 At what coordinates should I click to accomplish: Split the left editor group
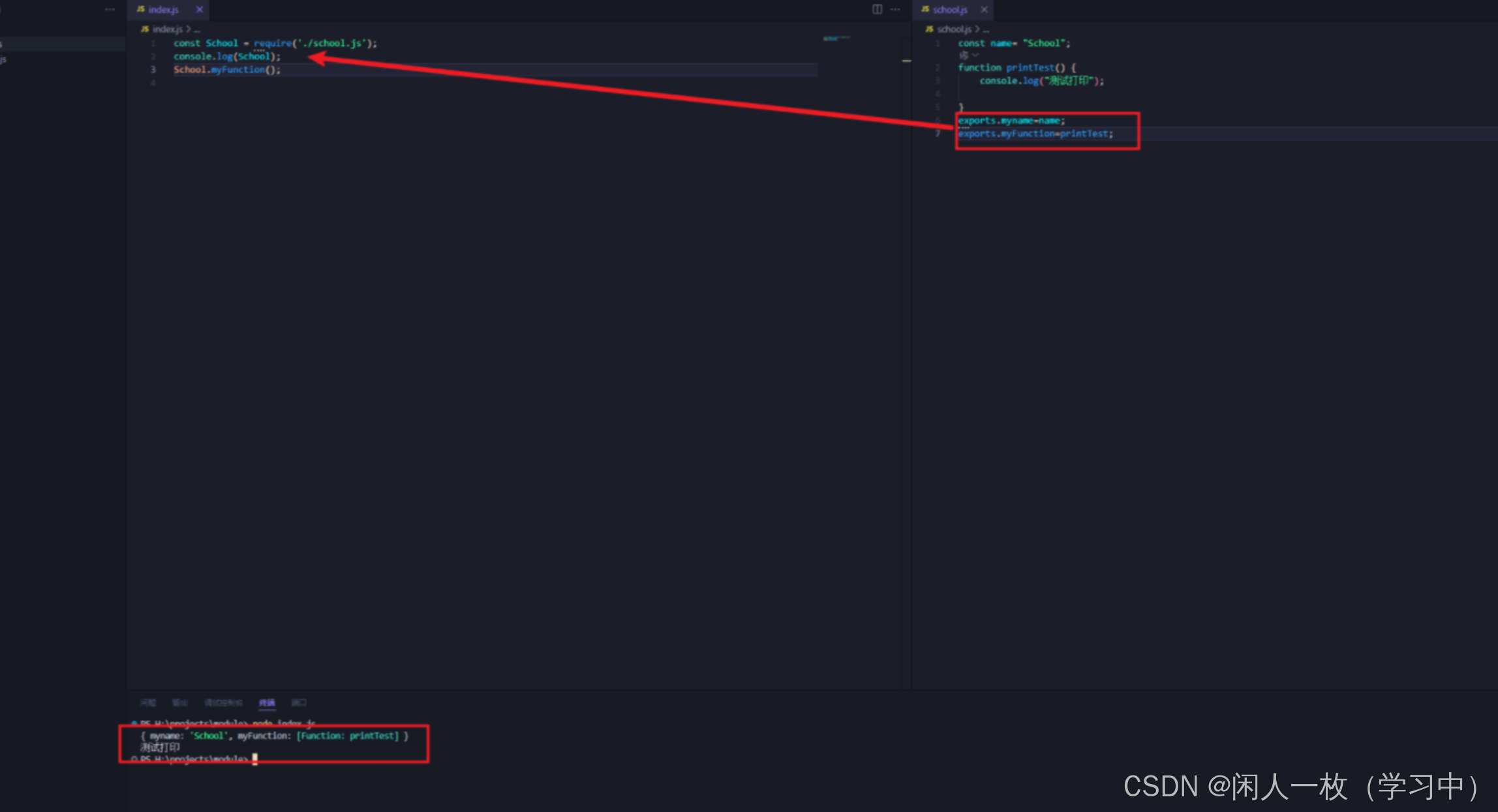pyautogui.click(x=878, y=9)
